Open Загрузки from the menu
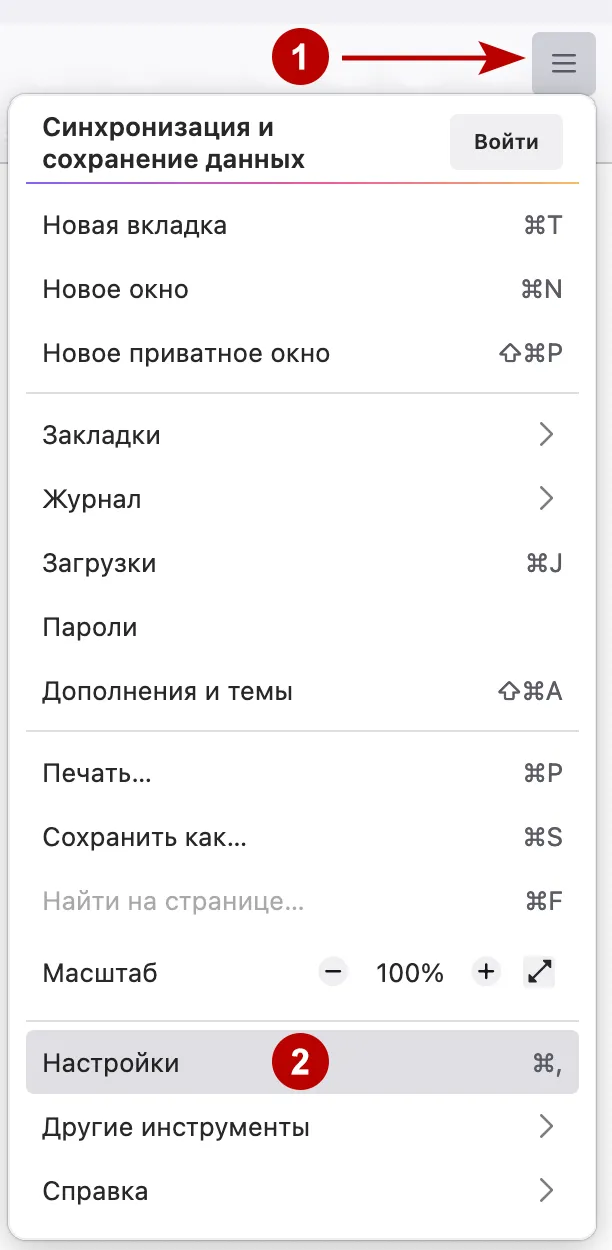The image size is (612, 1250). pos(99,563)
